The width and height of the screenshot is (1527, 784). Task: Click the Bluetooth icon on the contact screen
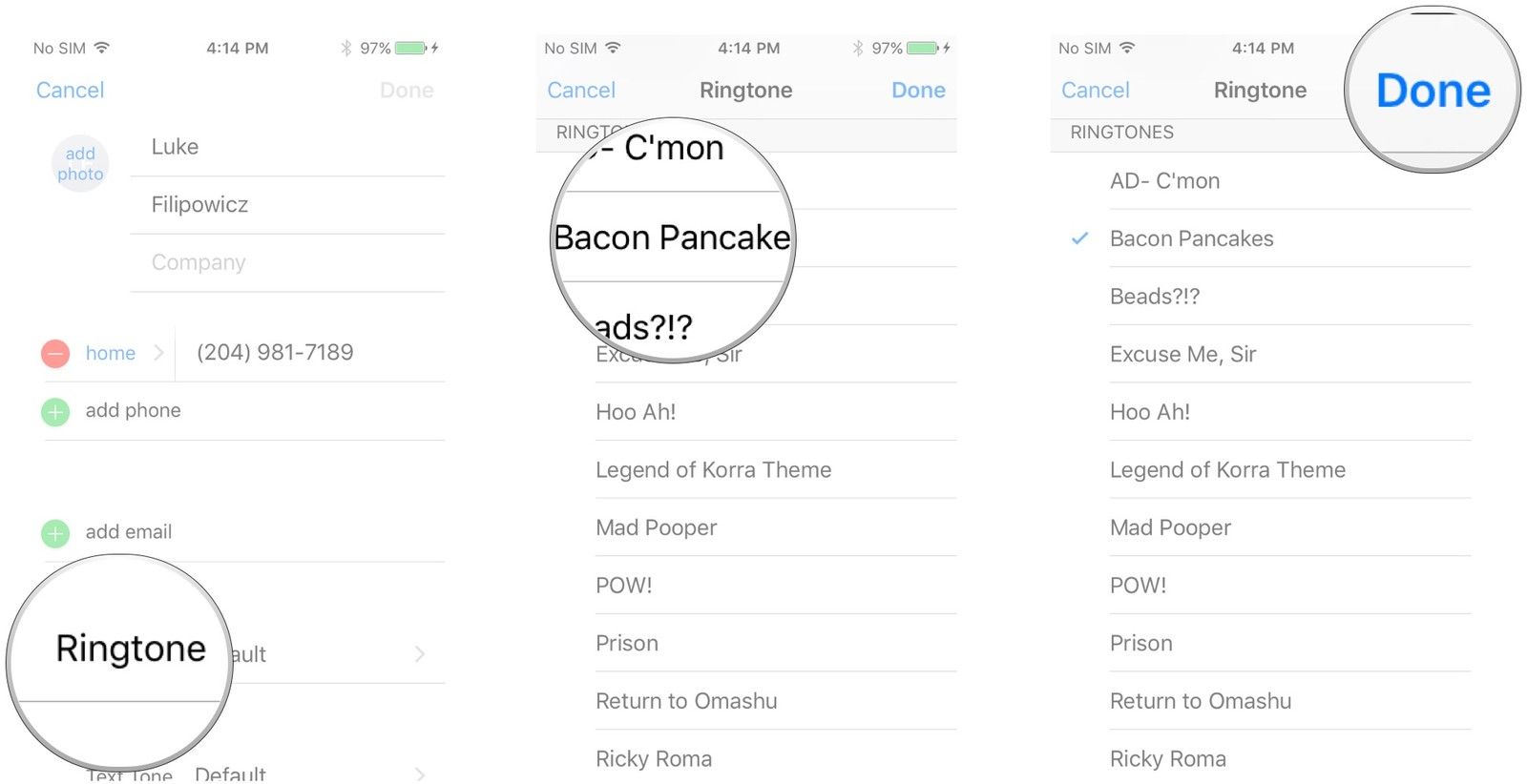pyautogui.click(x=346, y=48)
